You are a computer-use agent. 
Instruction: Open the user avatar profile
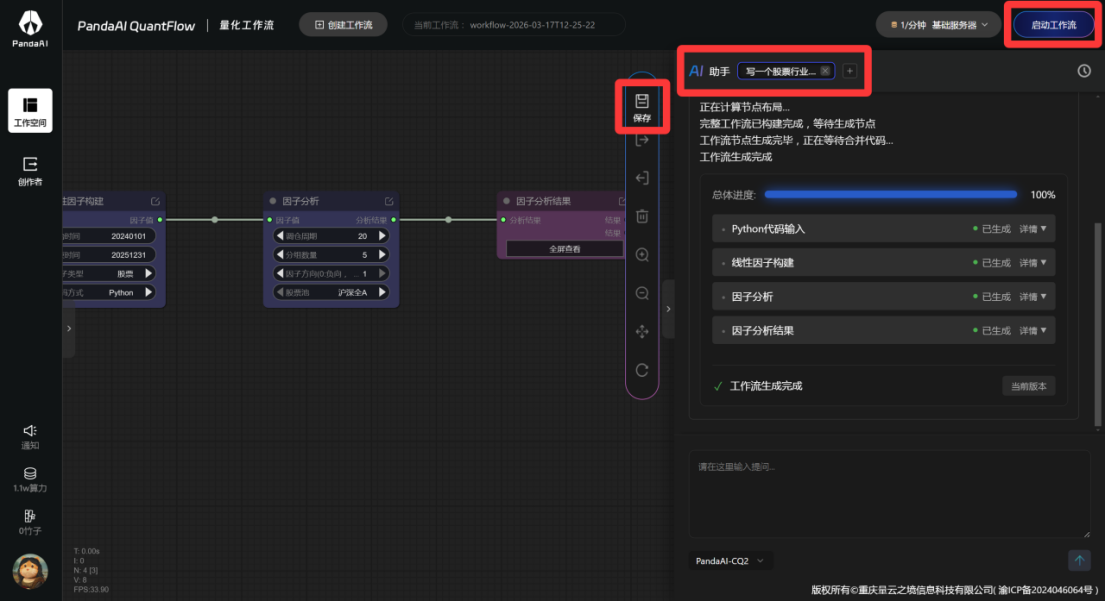(30, 570)
